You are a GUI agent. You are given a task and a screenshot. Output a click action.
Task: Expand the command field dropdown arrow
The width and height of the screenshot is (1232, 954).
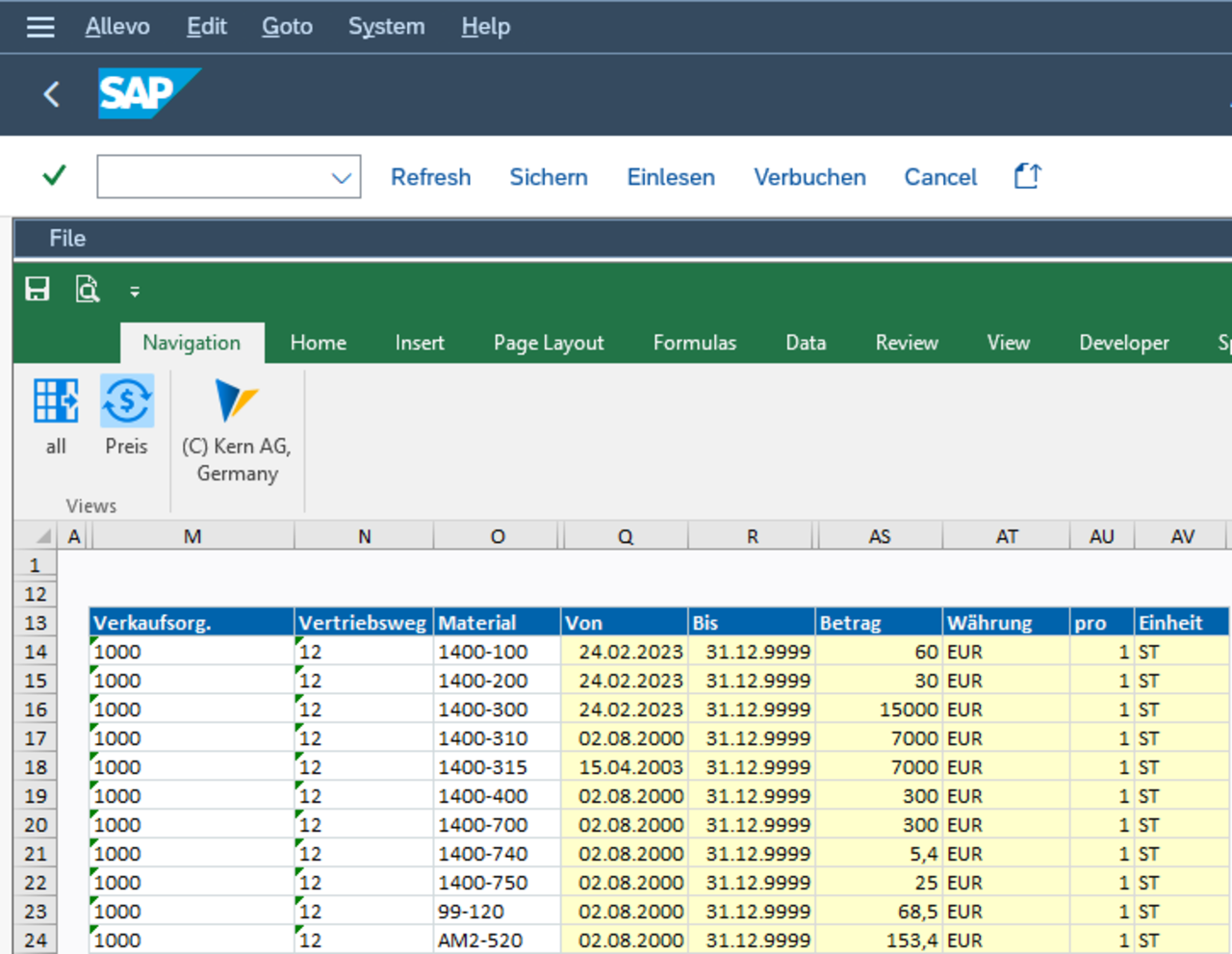(341, 178)
